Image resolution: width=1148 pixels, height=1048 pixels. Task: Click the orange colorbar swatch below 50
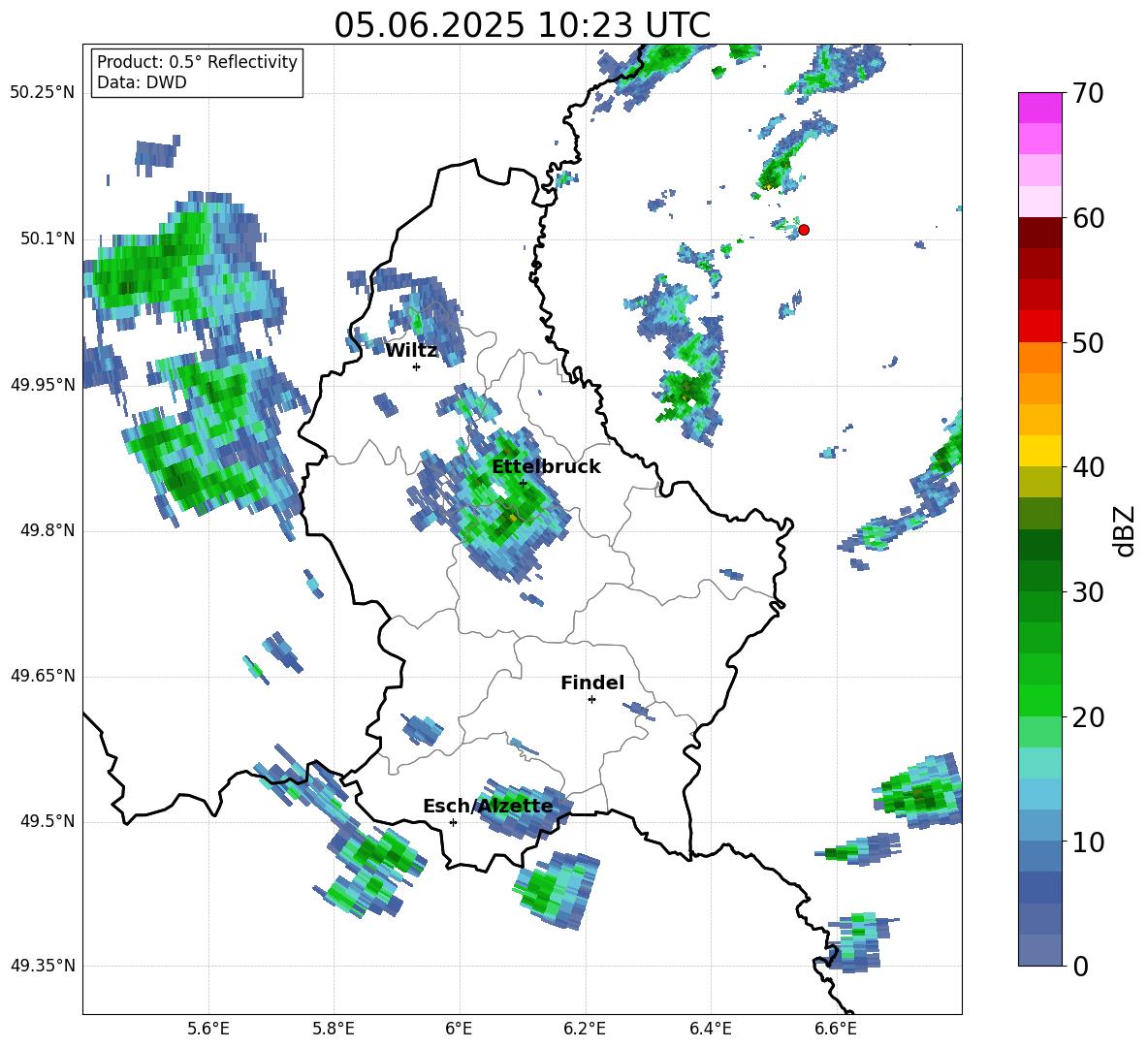tap(1039, 358)
